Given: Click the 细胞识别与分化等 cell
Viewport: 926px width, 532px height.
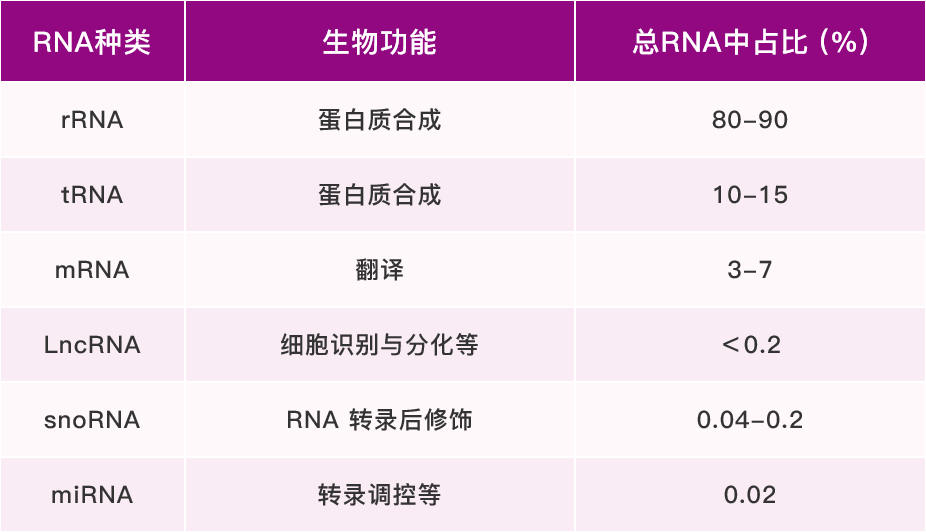Looking at the screenshot, I should (x=379, y=345).
